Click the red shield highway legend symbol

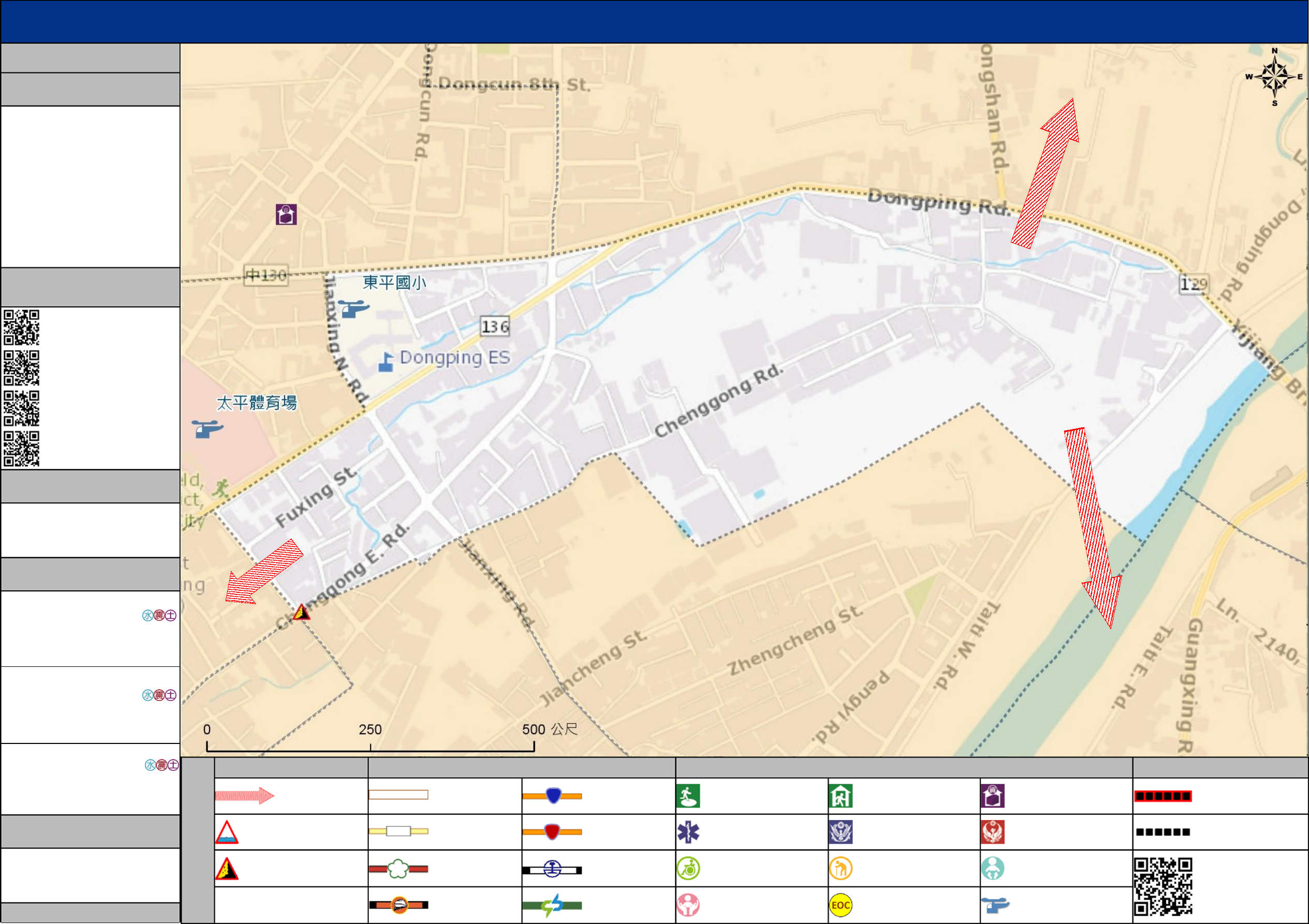click(553, 832)
